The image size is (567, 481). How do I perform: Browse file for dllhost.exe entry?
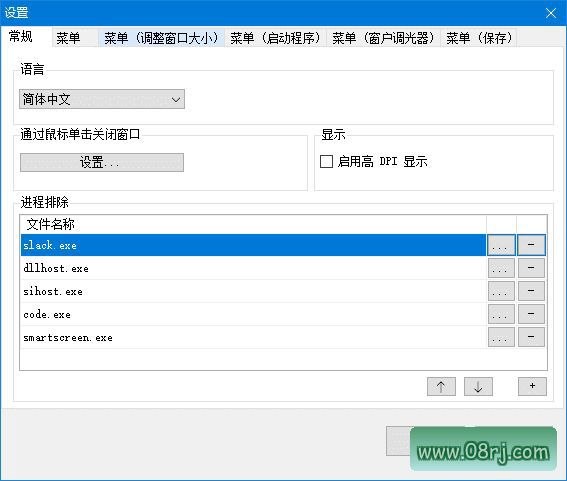click(501, 268)
